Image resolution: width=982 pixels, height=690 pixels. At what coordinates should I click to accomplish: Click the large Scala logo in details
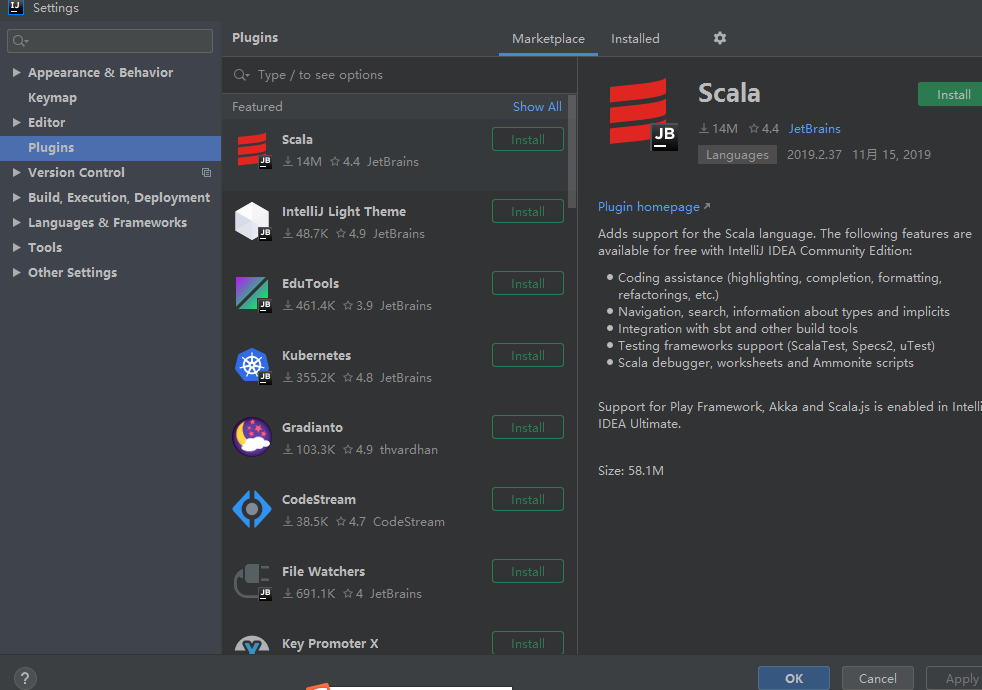coord(643,114)
